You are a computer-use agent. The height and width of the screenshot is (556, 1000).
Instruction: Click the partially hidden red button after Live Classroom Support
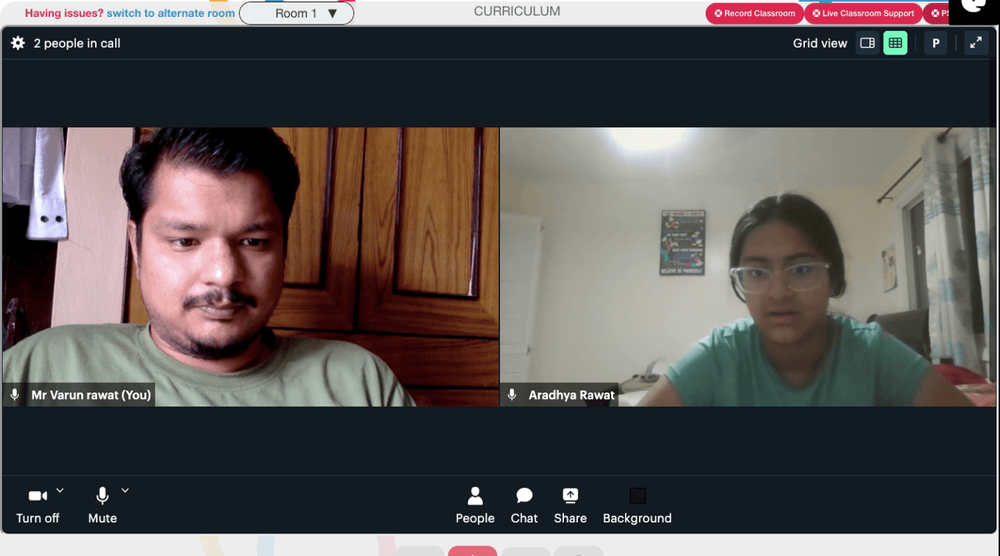click(x=937, y=13)
